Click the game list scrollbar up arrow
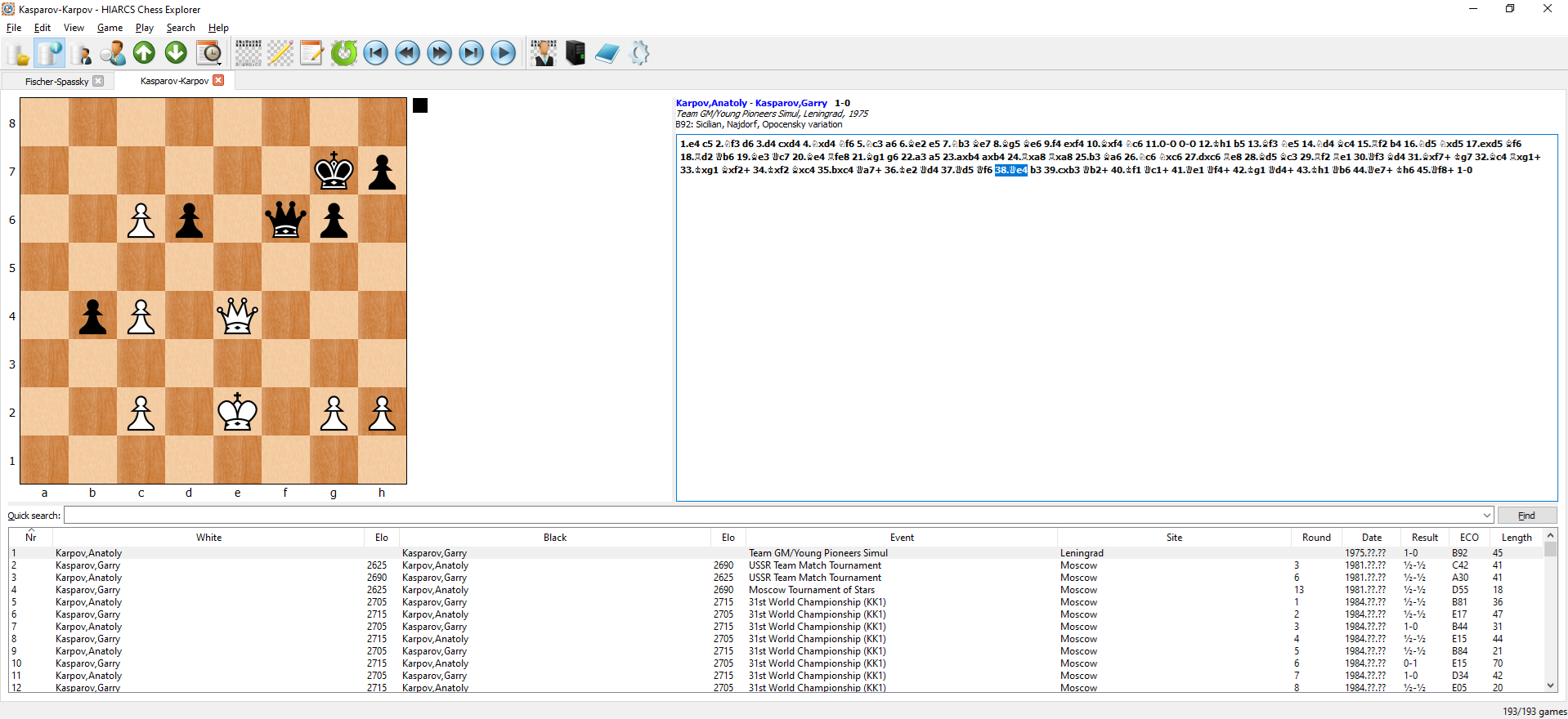The height and width of the screenshot is (719, 1568). (1551, 536)
